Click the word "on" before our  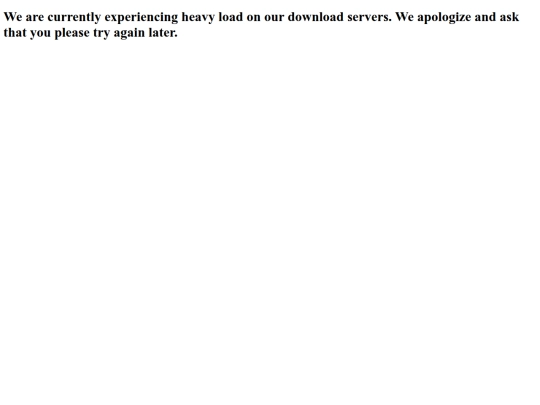253,17
